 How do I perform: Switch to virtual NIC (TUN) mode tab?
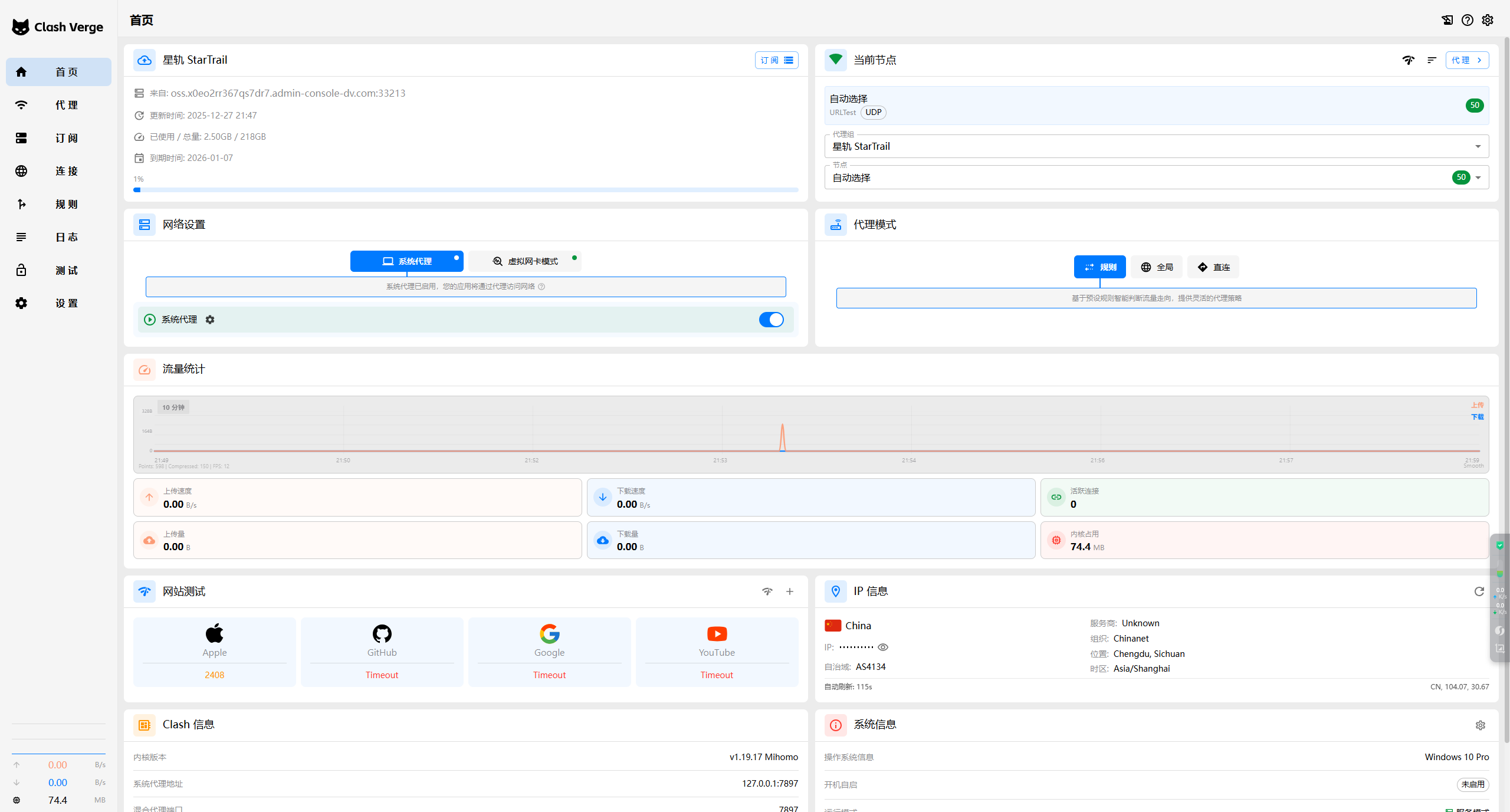tap(525, 261)
